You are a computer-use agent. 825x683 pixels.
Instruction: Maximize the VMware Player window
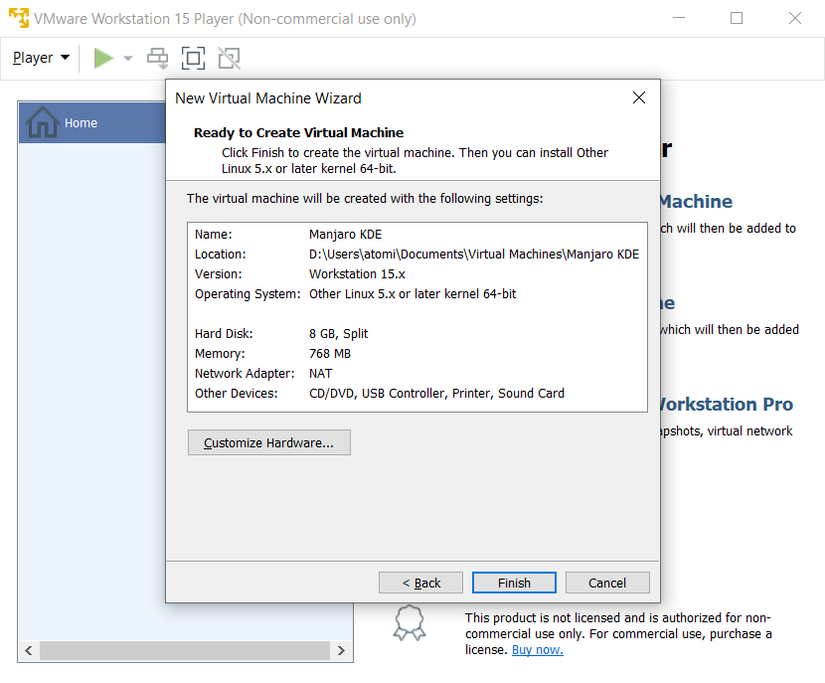point(736,18)
